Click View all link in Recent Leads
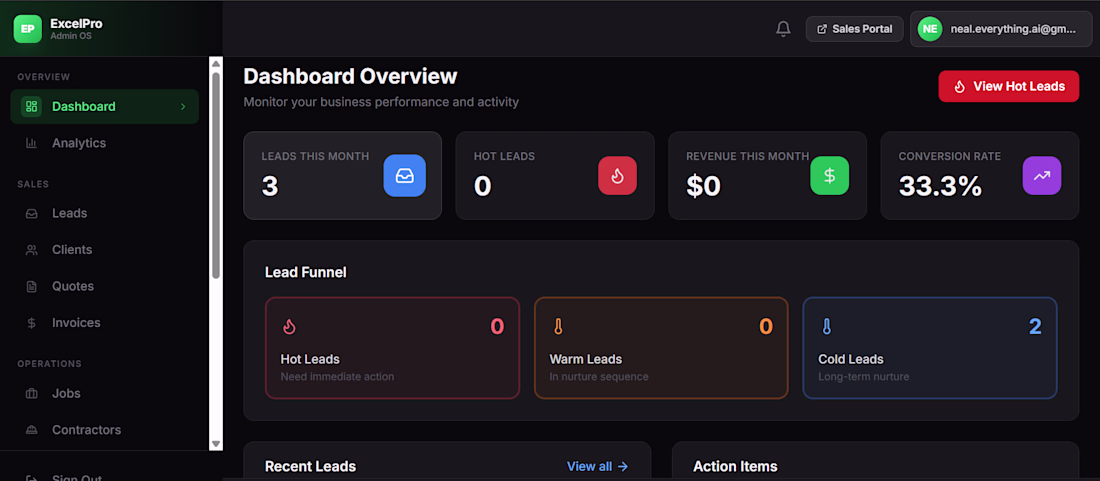 tap(597, 466)
